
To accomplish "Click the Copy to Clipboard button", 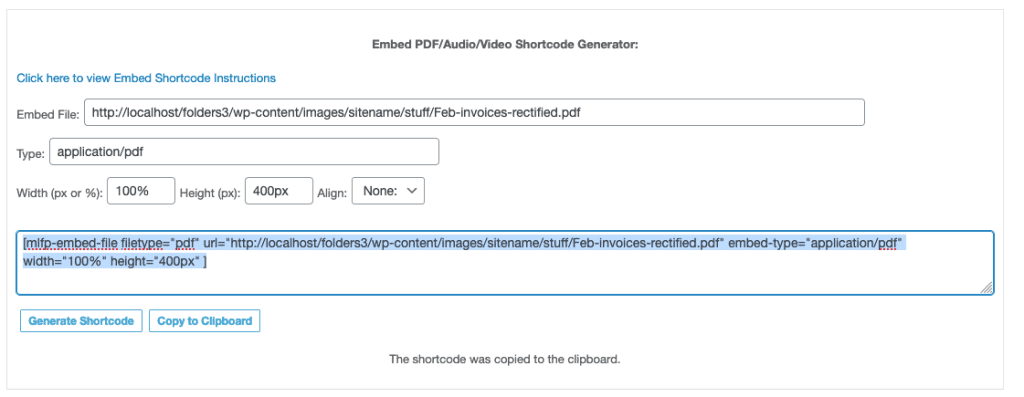I will [204, 321].
